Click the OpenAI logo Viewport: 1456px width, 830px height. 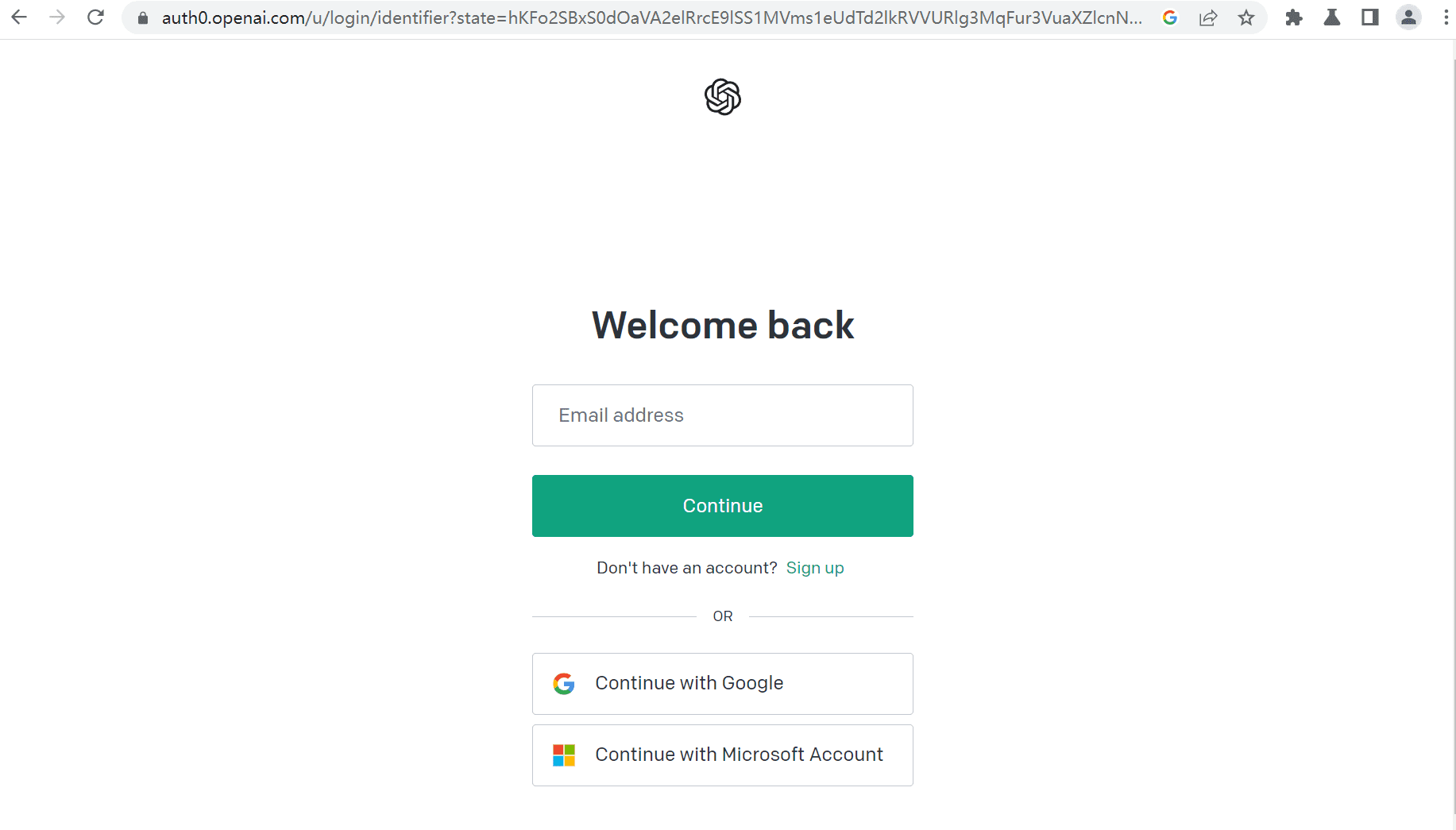click(723, 97)
